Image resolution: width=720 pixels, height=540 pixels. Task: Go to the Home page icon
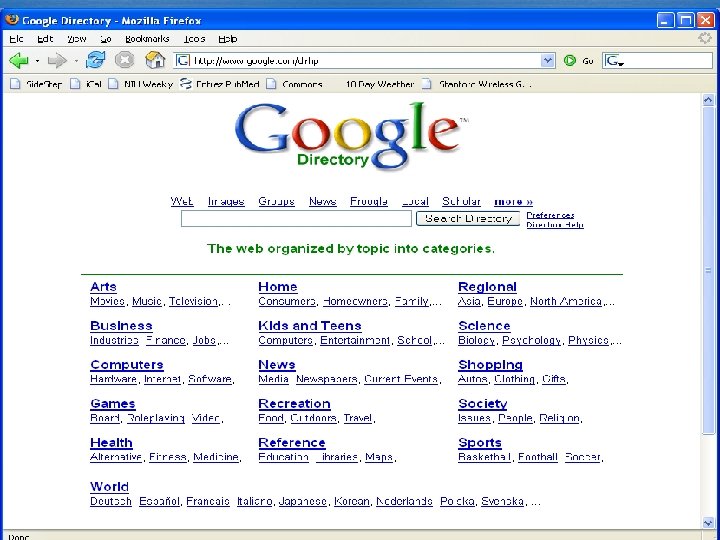pyautogui.click(x=155, y=60)
